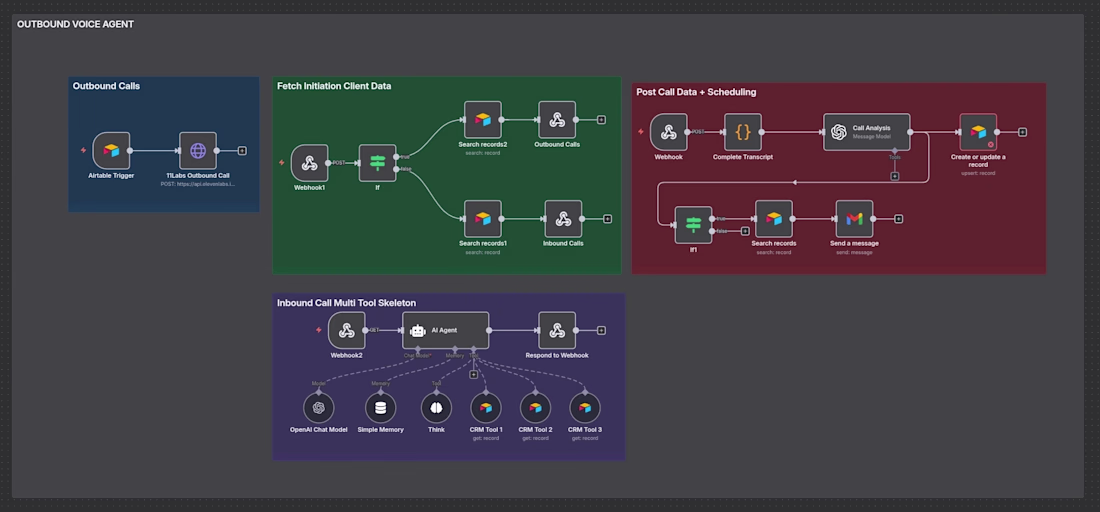The height and width of the screenshot is (512, 1100).
Task: Add node after 11Labs Outbound Call
Action: coord(242,150)
